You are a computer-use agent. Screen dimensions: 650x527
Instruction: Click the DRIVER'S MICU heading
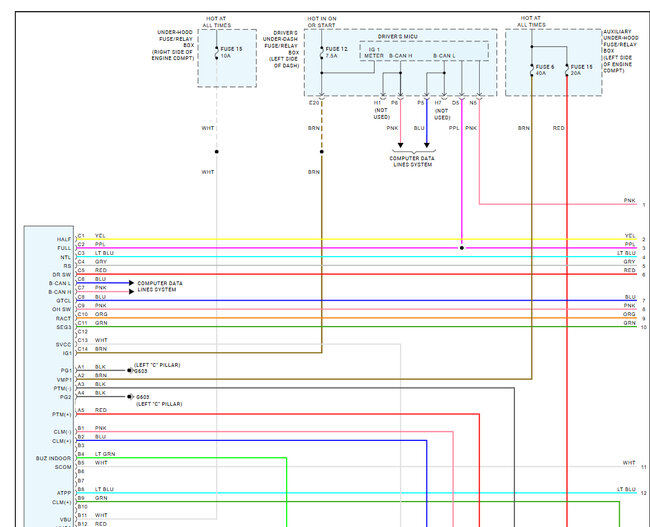point(397,36)
